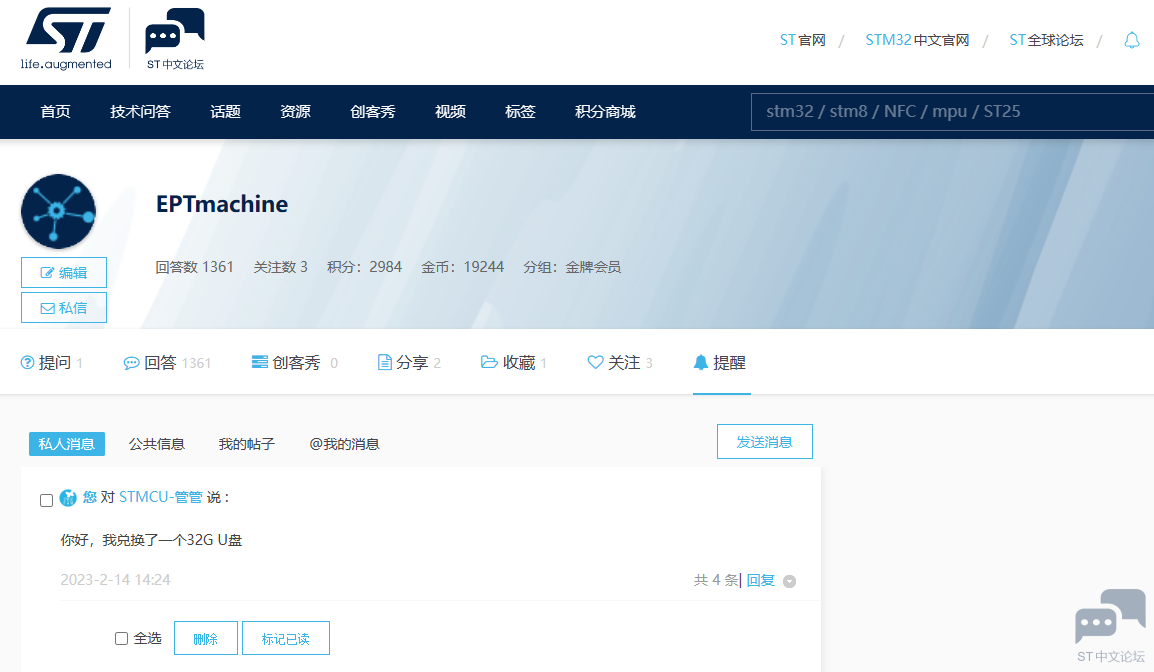The image size is (1154, 672).
Task: Click the question mark icon beside 提问
Action: click(x=27, y=362)
